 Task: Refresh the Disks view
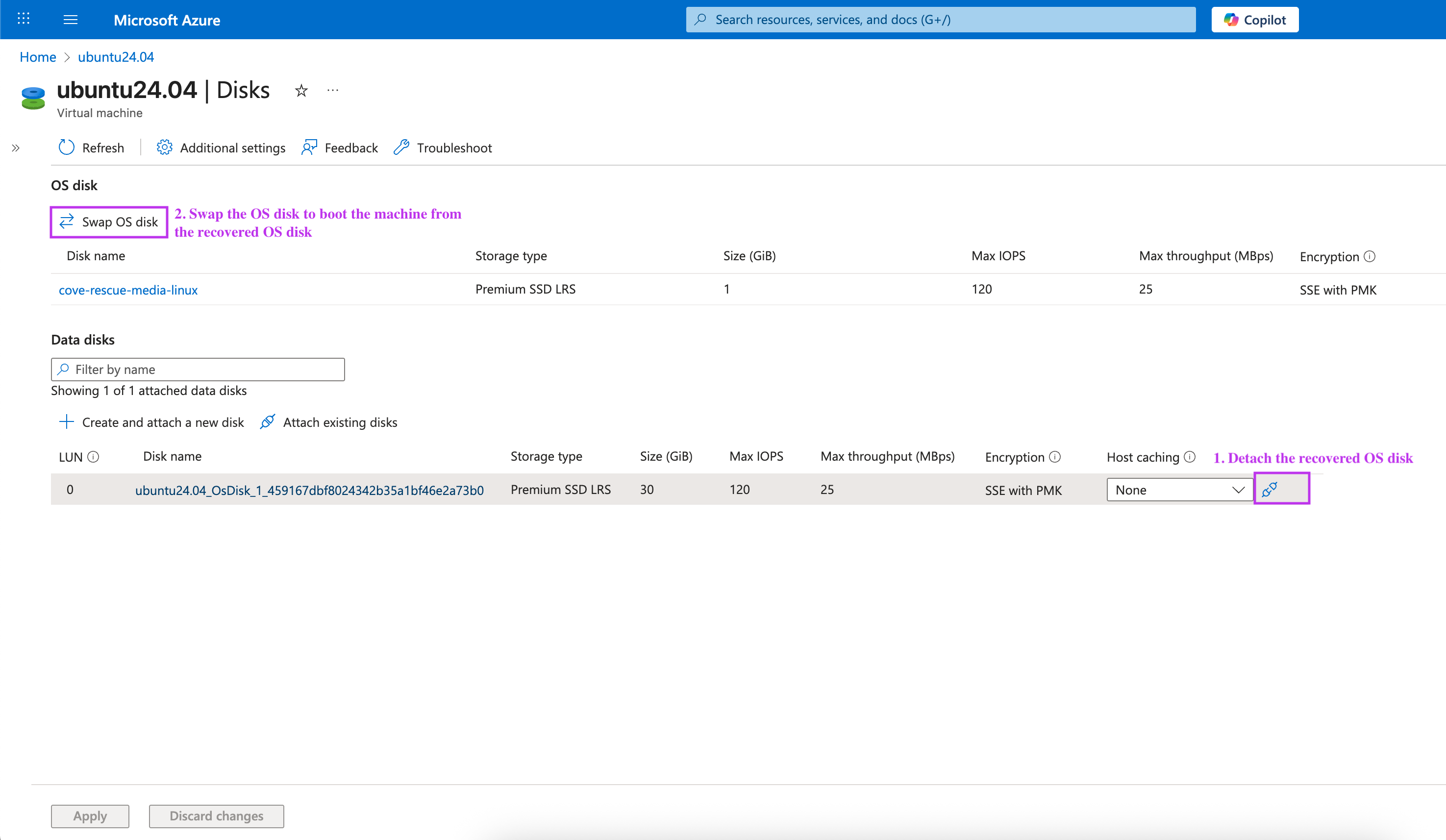point(91,148)
